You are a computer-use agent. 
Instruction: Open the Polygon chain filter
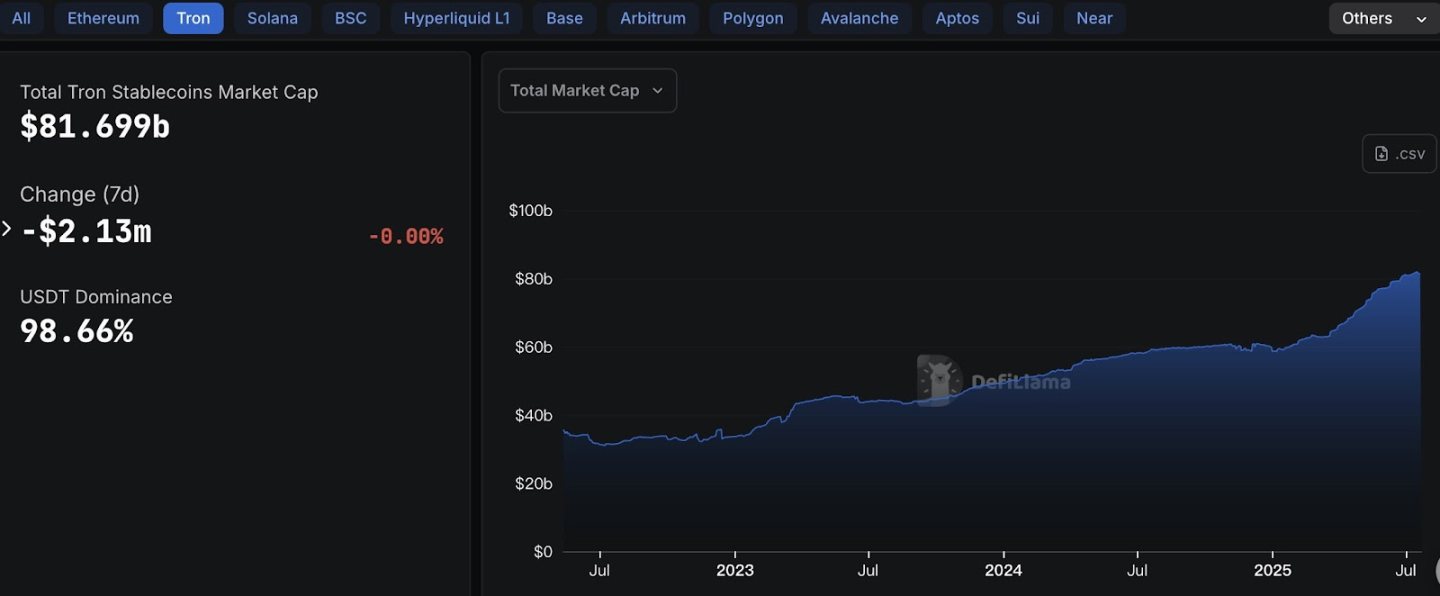coord(753,18)
